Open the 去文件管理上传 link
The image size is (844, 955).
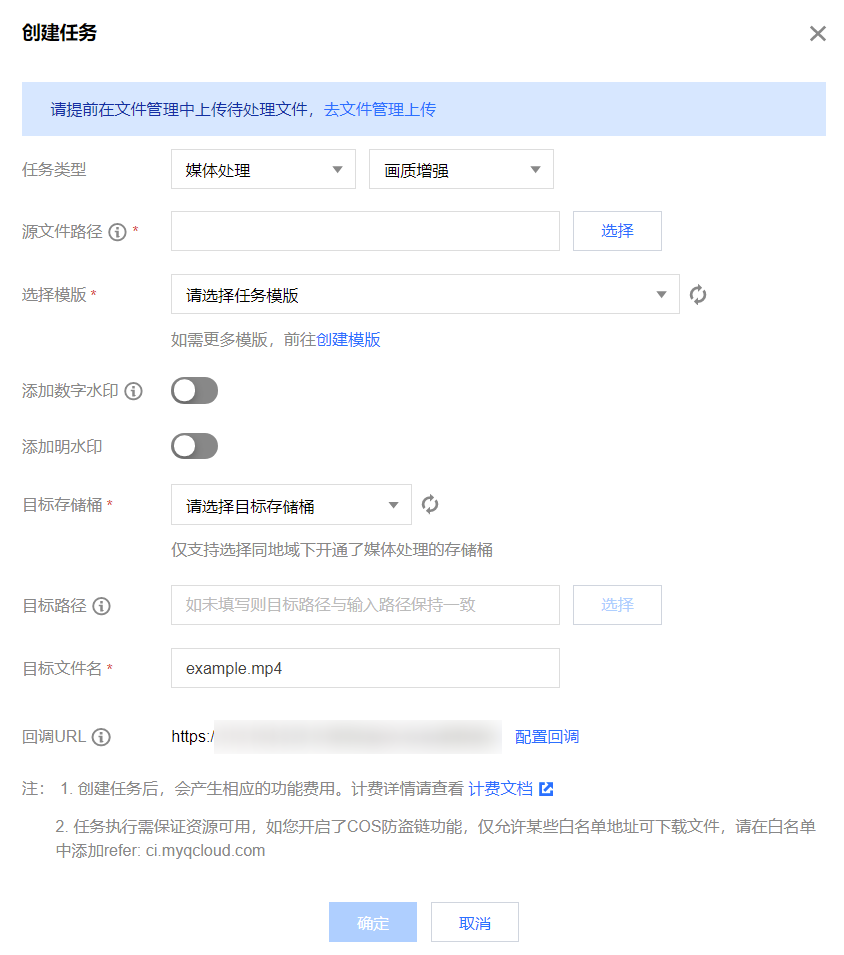380,110
